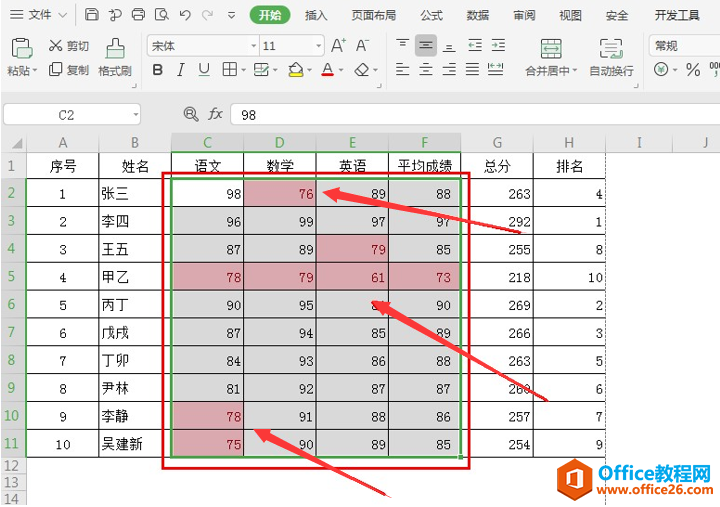Click the eraser clear-format icon

pos(362,70)
